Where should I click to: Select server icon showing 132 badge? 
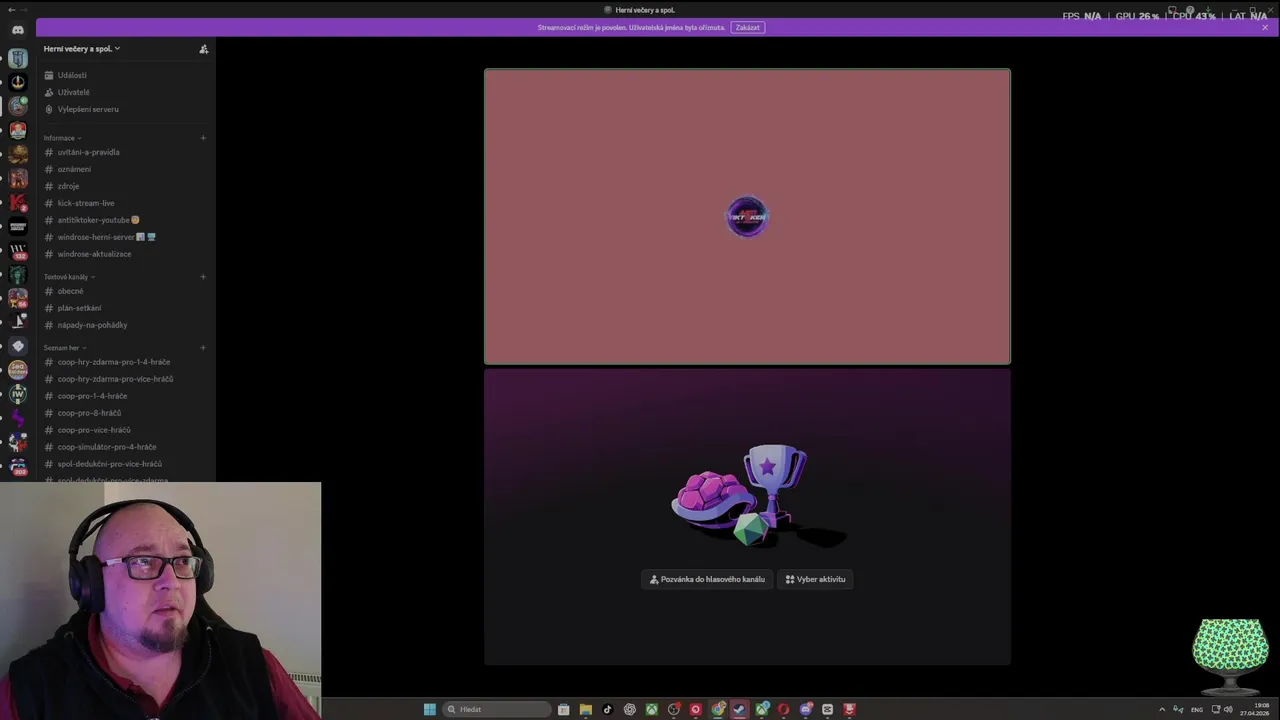point(18,251)
